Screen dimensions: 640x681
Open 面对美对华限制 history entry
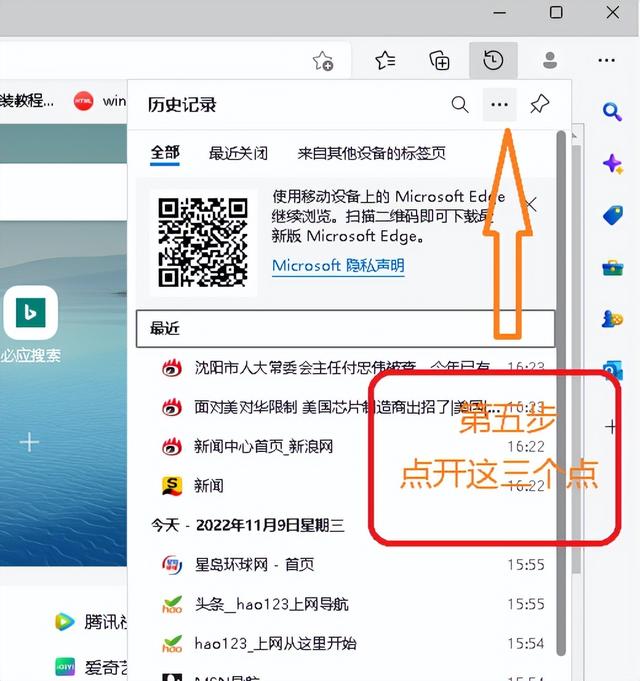pos(345,407)
